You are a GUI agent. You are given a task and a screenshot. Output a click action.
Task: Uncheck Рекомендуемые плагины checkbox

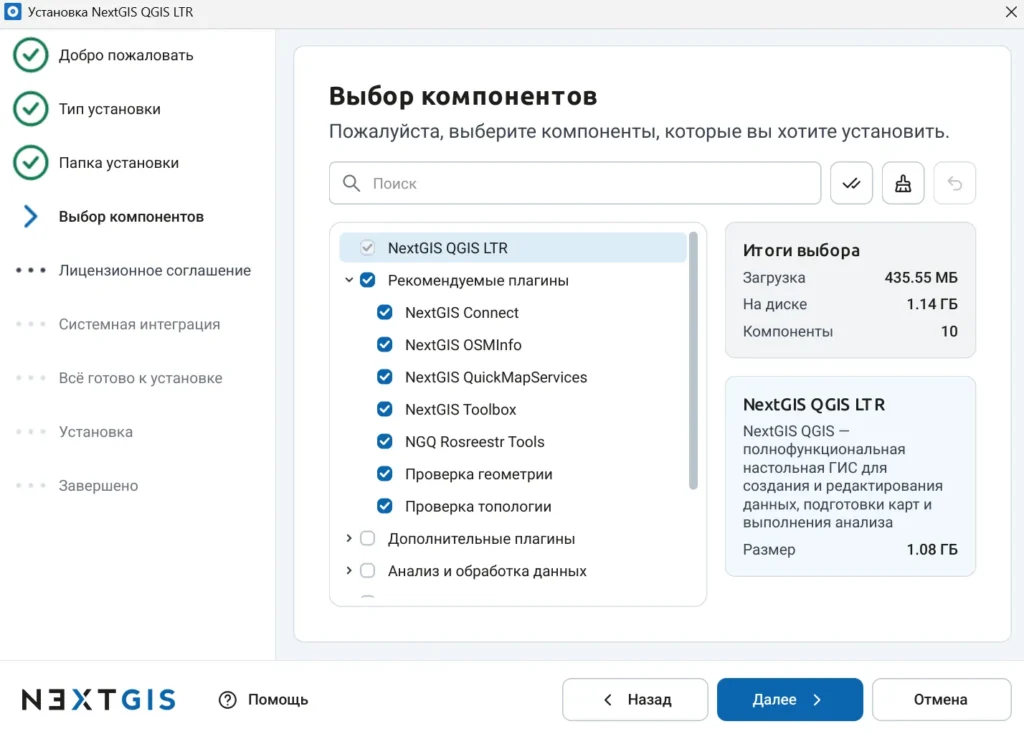[x=368, y=280]
